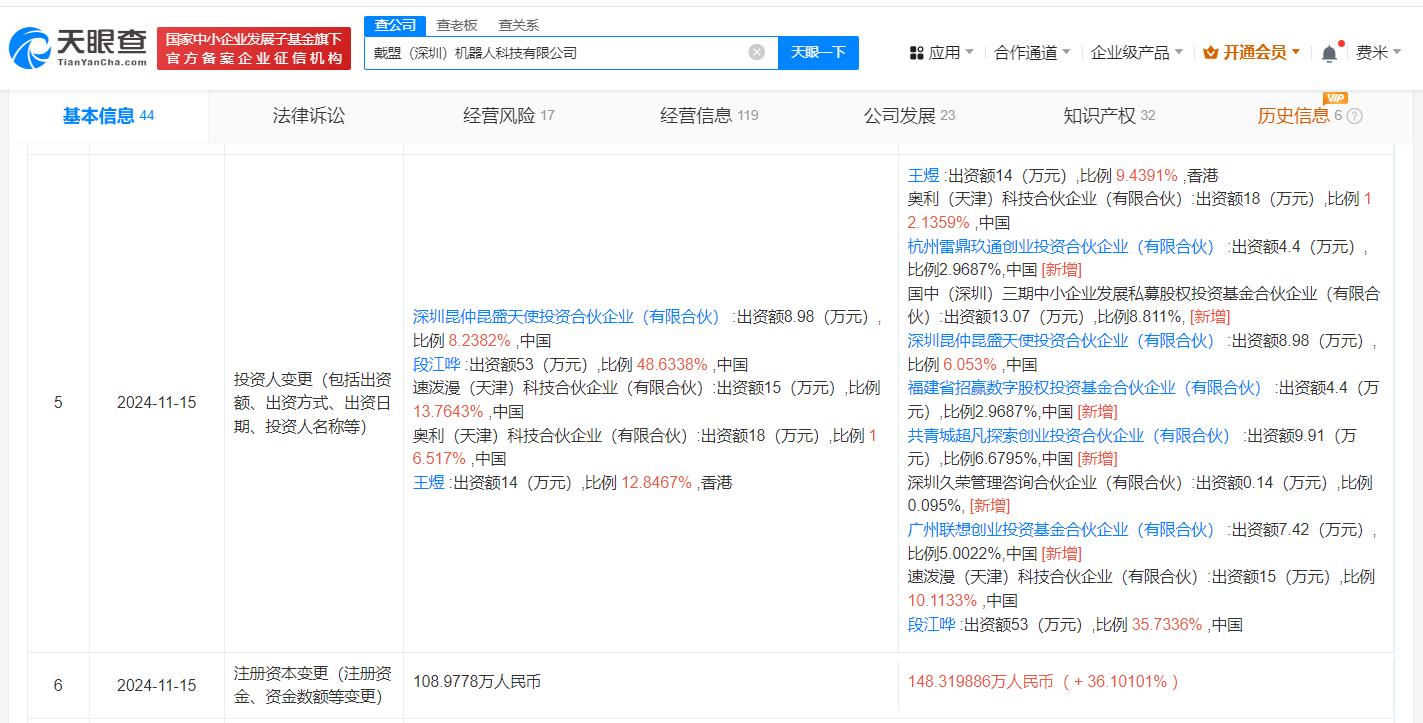
Task: Click the 注册资本变更 change item cell
Action: click(x=312, y=685)
